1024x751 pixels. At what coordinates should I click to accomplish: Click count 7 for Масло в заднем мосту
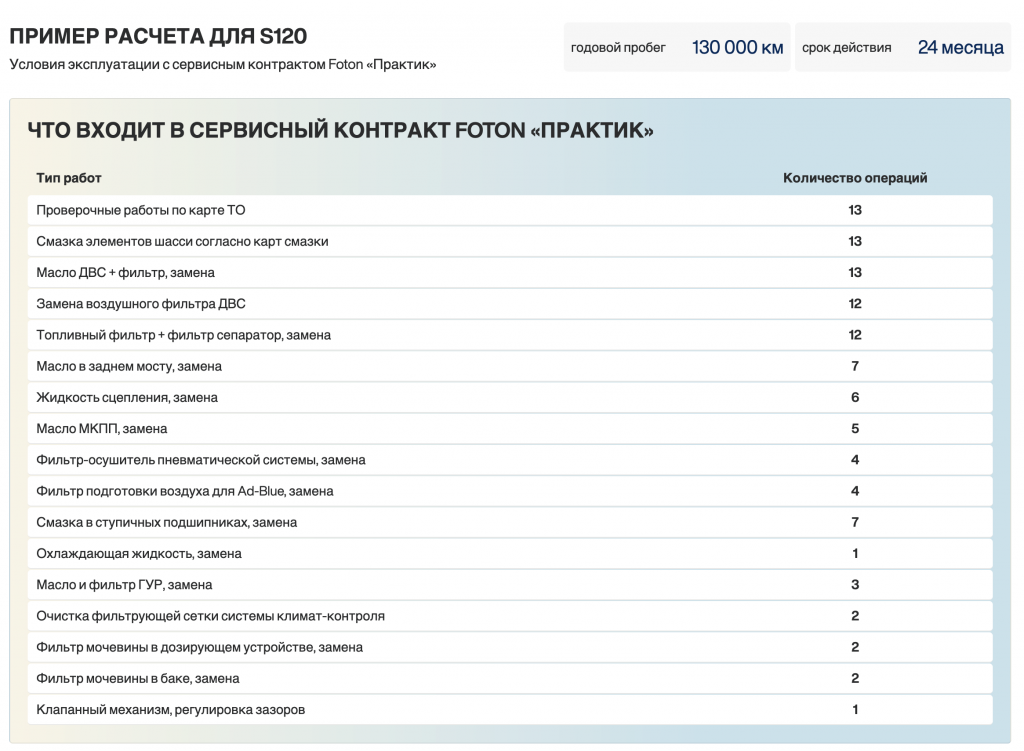click(x=855, y=366)
